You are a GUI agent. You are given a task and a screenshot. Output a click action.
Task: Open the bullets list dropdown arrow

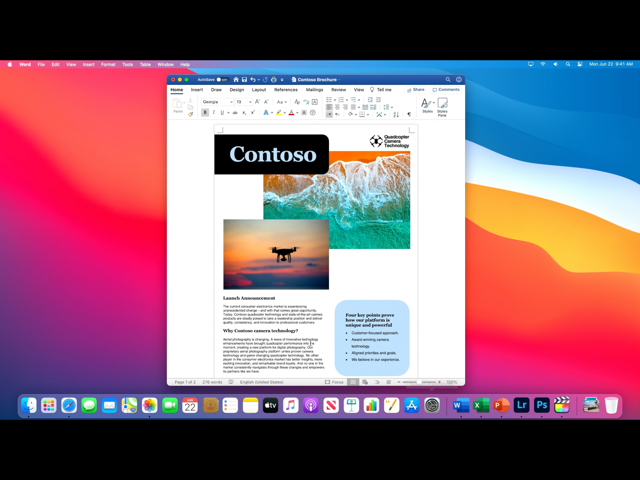[x=335, y=100]
